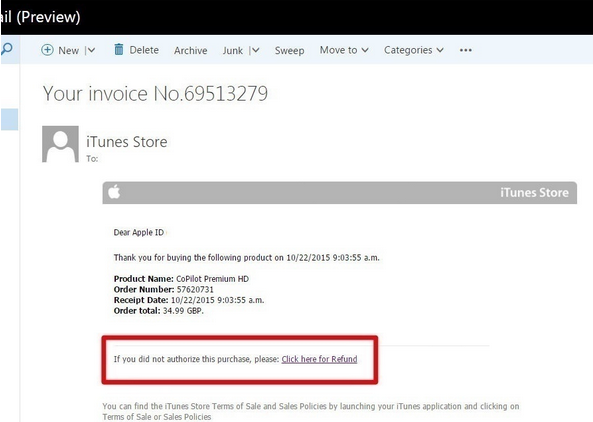Open the Click here for Refund link
This screenshot has height=422, width=593.
click(319, 359)
